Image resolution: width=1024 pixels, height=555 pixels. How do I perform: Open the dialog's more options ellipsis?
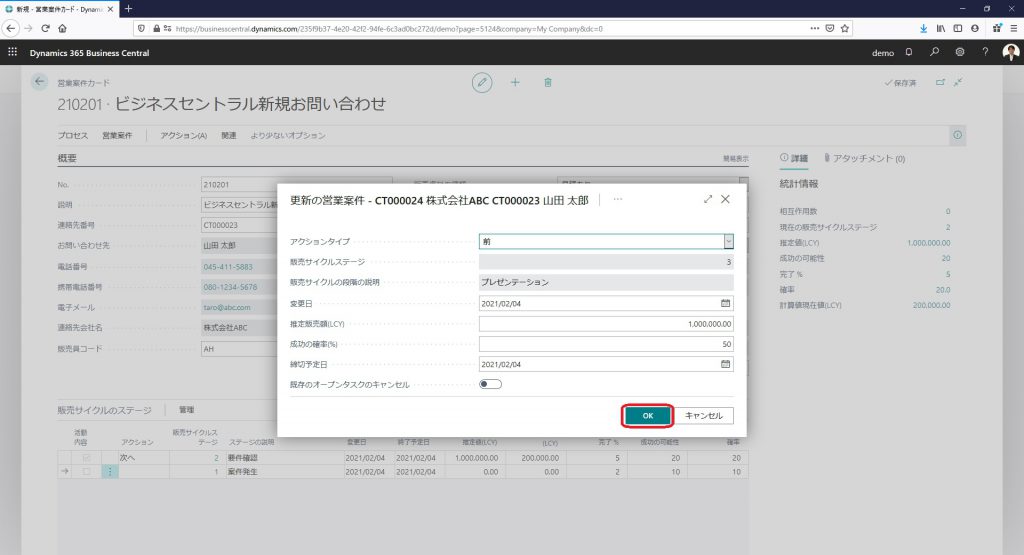(x=618, y=199)
